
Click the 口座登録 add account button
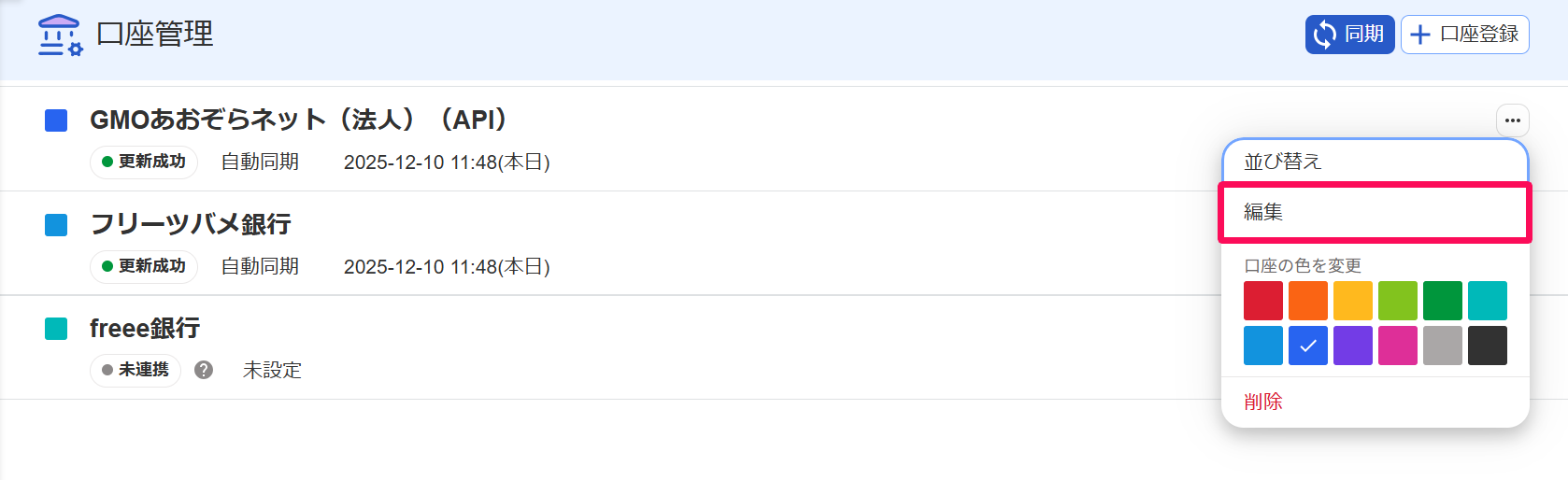tap(1465, 35)
